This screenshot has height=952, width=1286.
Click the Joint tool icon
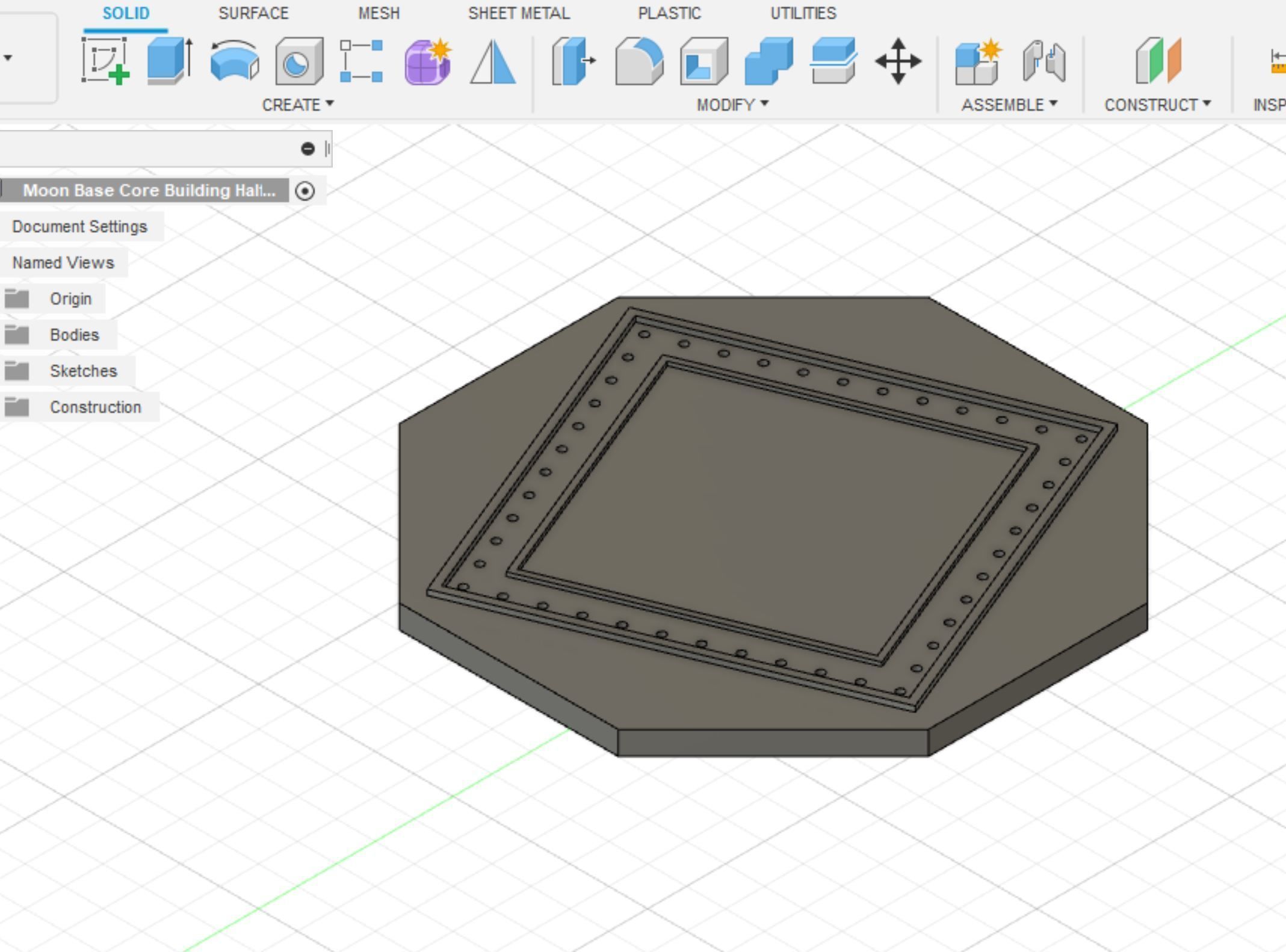[x=1043, y=61]
